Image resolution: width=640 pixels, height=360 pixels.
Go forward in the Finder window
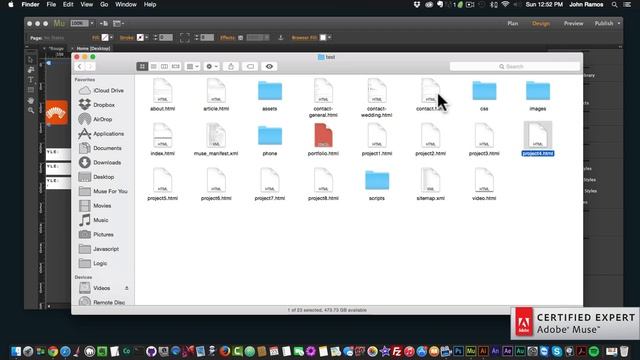(90, 67)
